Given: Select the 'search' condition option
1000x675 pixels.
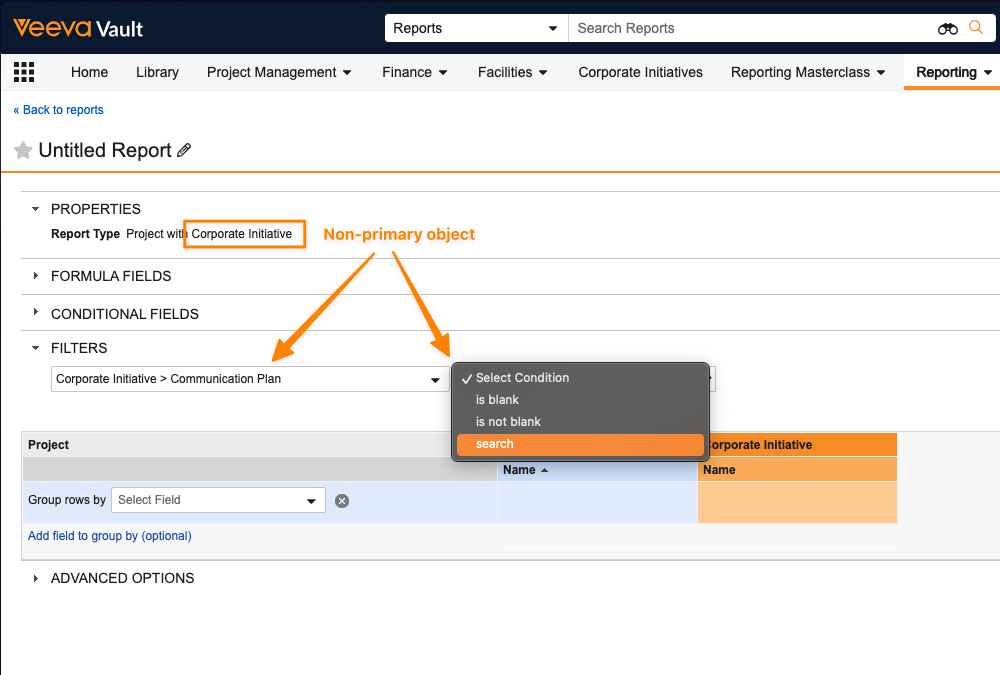Looking at the screenshot, I should point(580,444).
